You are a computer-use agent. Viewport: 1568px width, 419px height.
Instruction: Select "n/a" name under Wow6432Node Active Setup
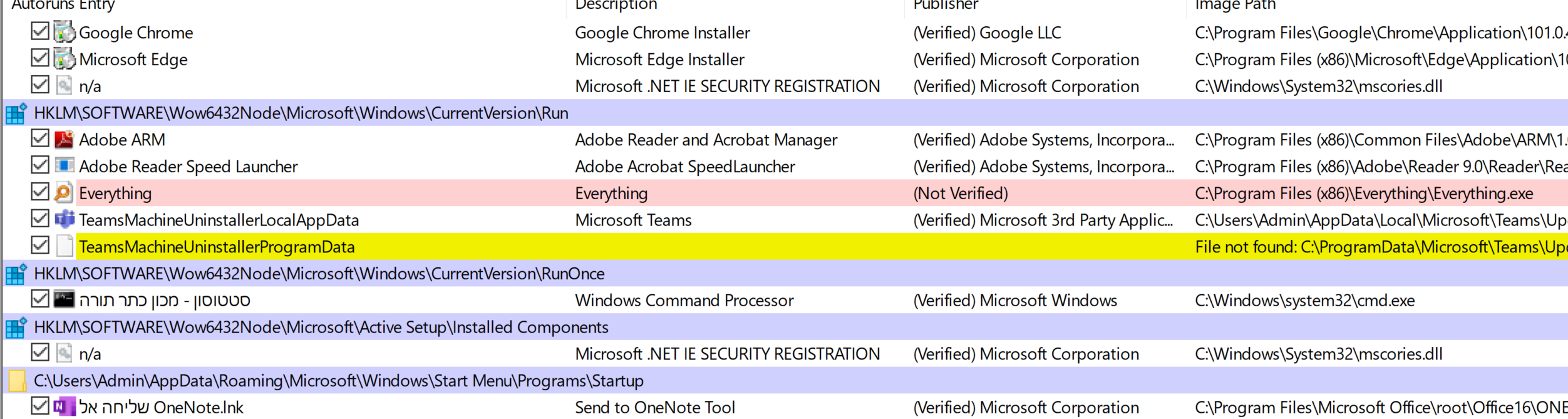click(90, 354)
